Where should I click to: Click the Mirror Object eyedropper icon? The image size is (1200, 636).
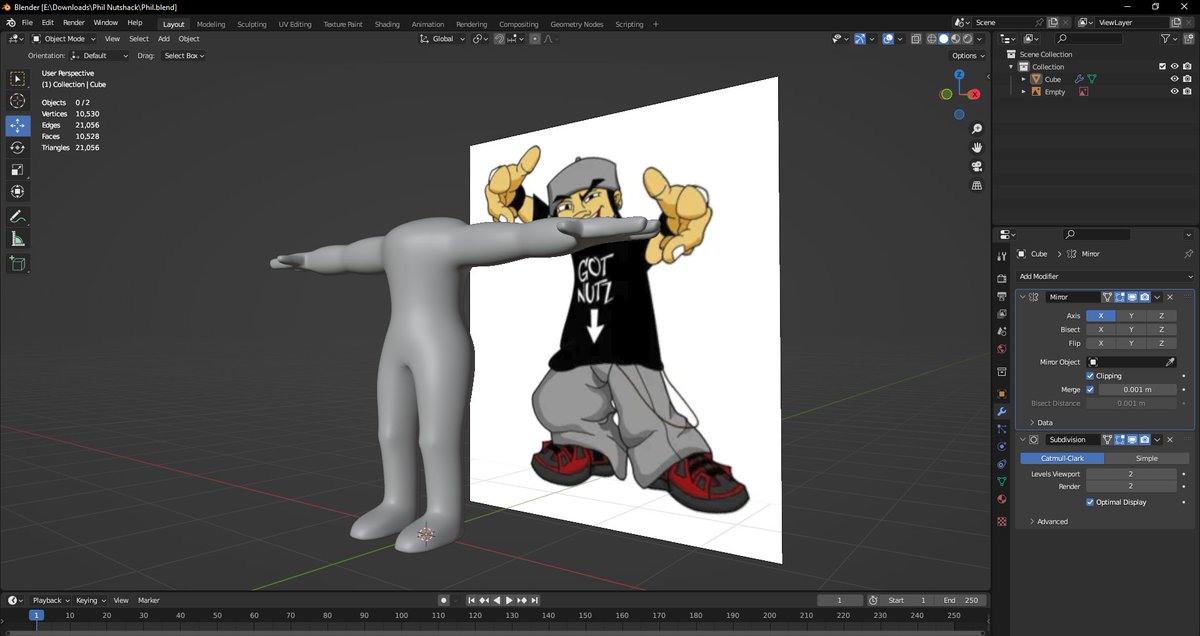click(1171, 362)
